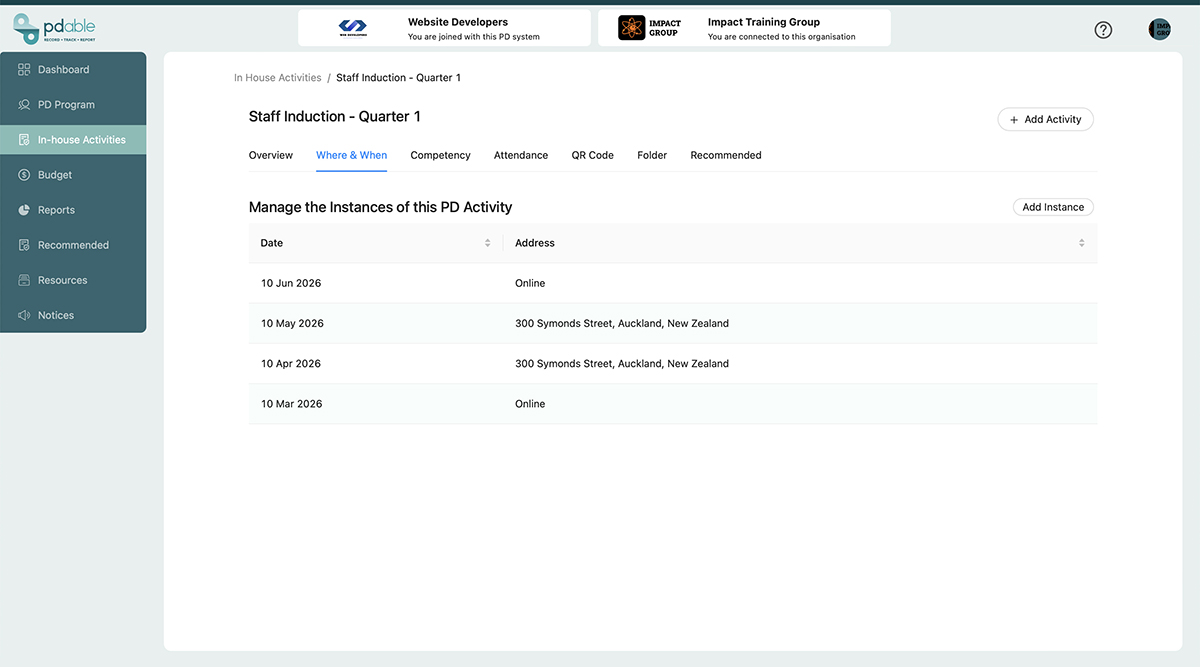Open Notices in the sidebar
This screenshot has width=1200, height=667.
tap(73, 315)
